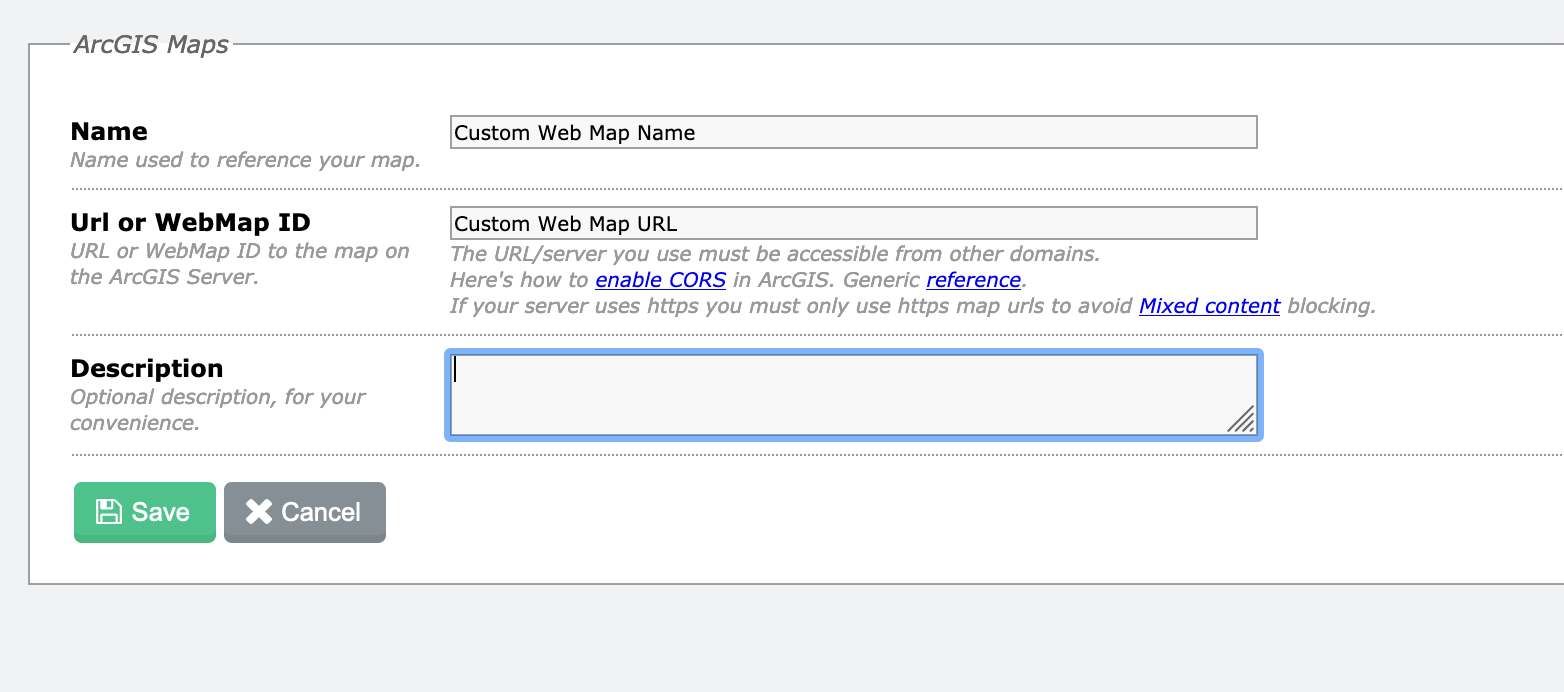
Task: Click the X icon on Cancel
Action: [259, 512]
